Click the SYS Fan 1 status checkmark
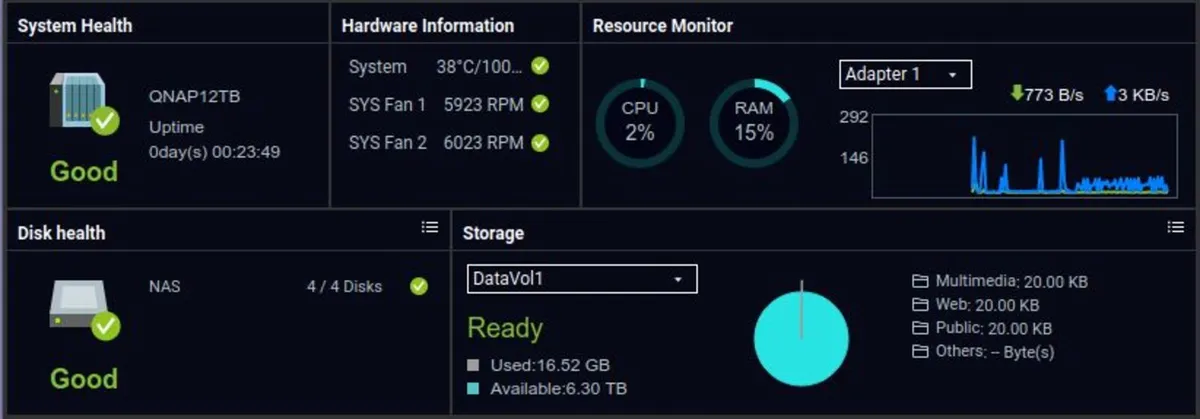 click(540, 104)
